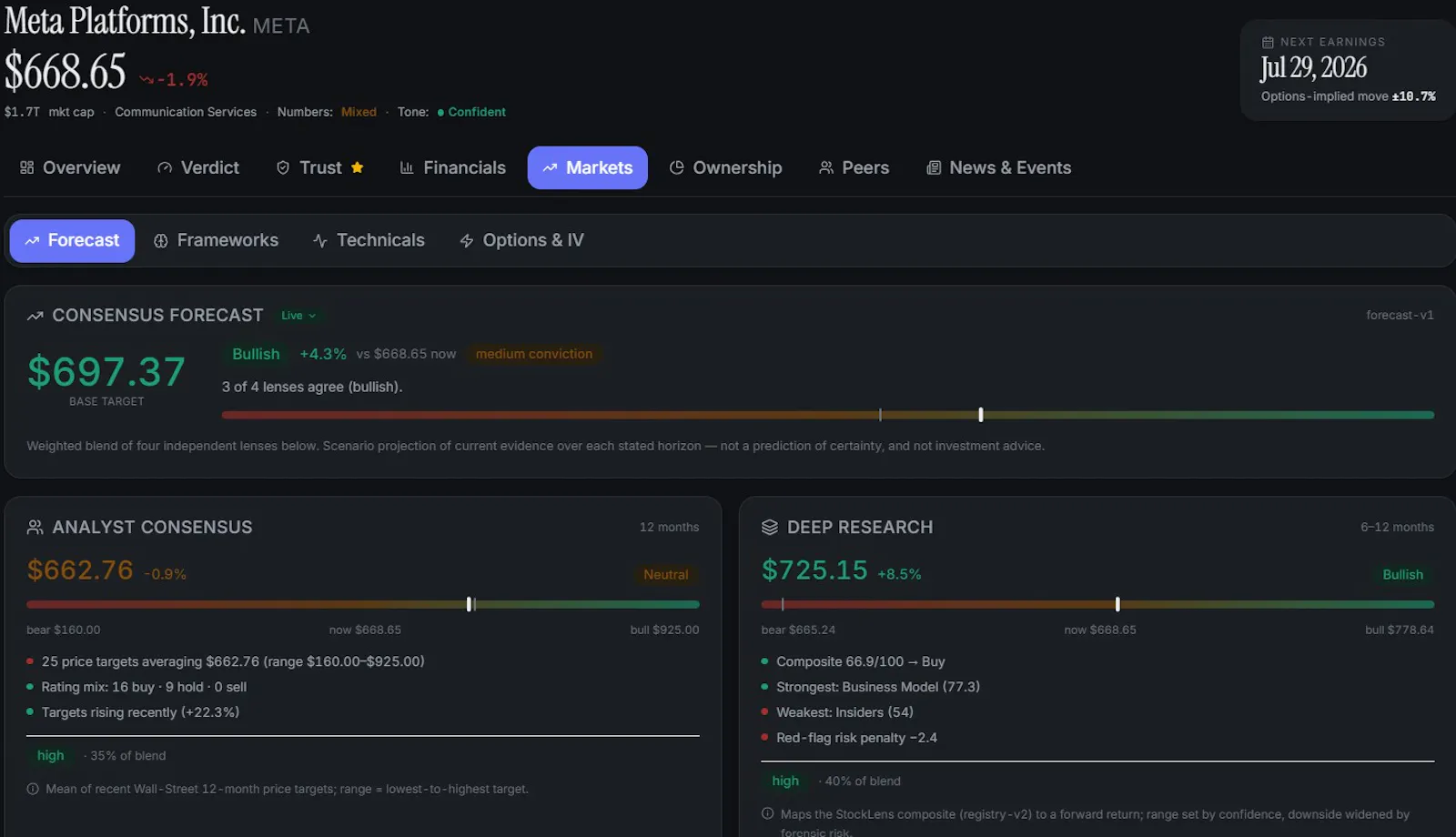Open the News & Events tab

(x=998, y=167)
